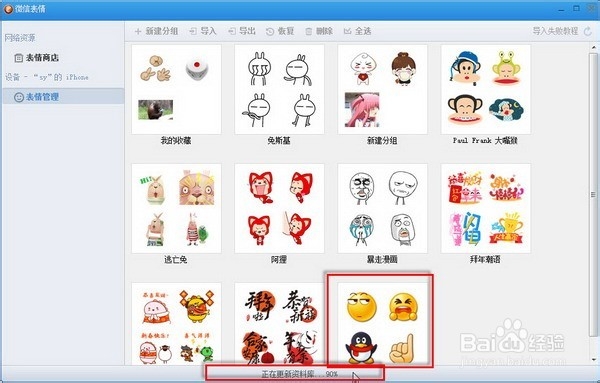
Task: Click the 删除 delete button
Action: [319, 31]
